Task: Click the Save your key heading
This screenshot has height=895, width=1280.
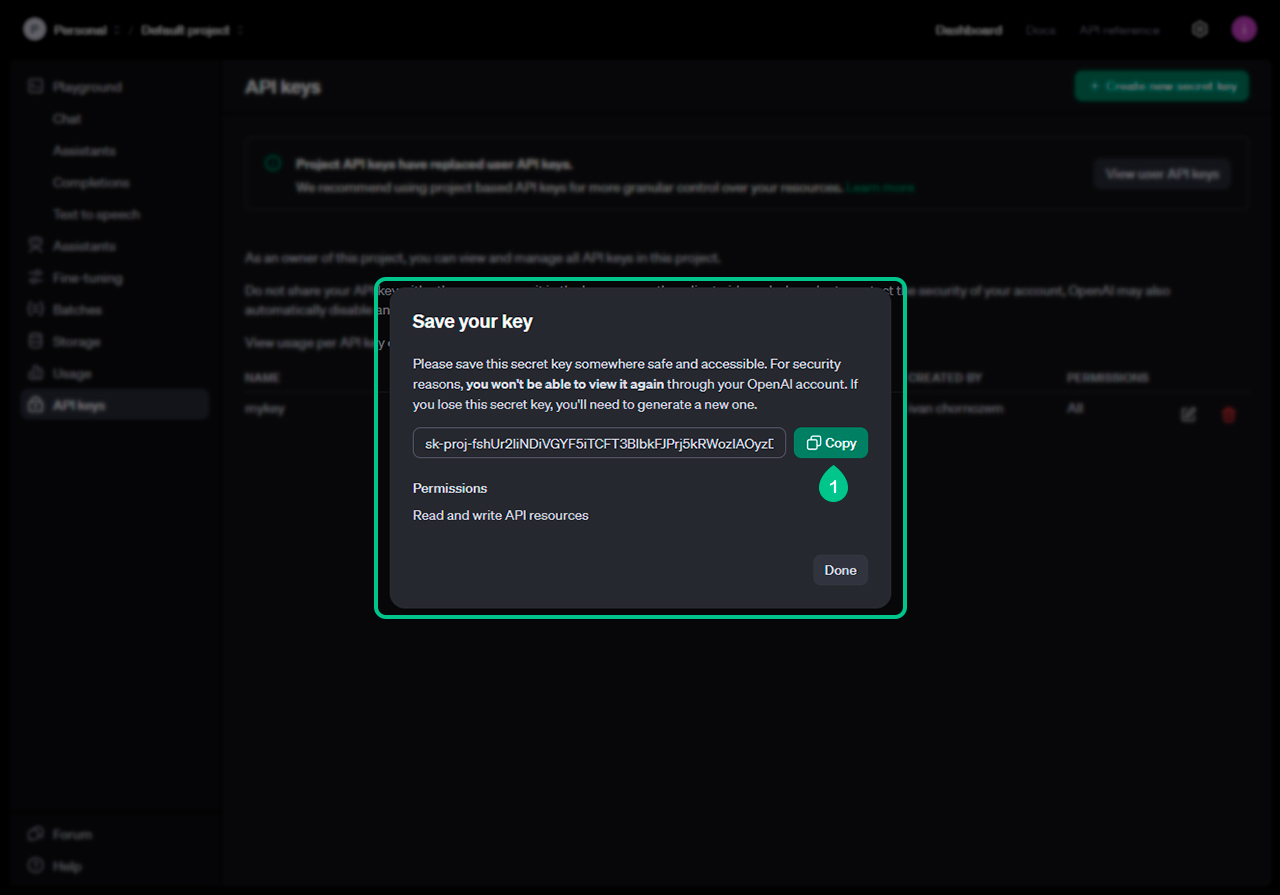Action: [473, 322]
